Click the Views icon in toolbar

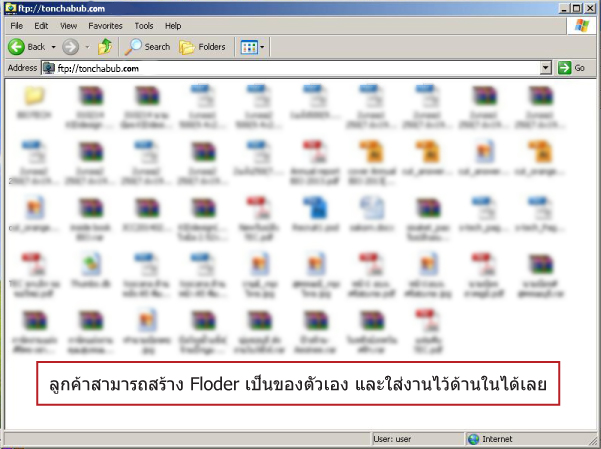tap(247, 47)
